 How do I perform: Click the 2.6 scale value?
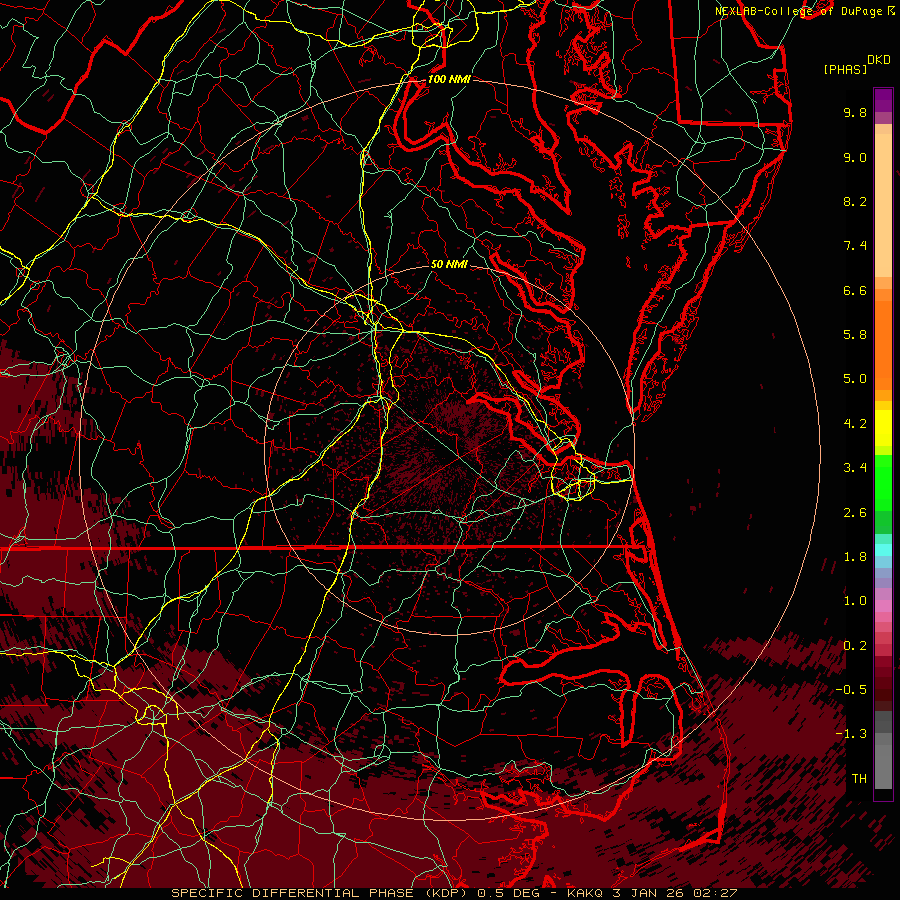pyautogui.click(x=855, y=513)
